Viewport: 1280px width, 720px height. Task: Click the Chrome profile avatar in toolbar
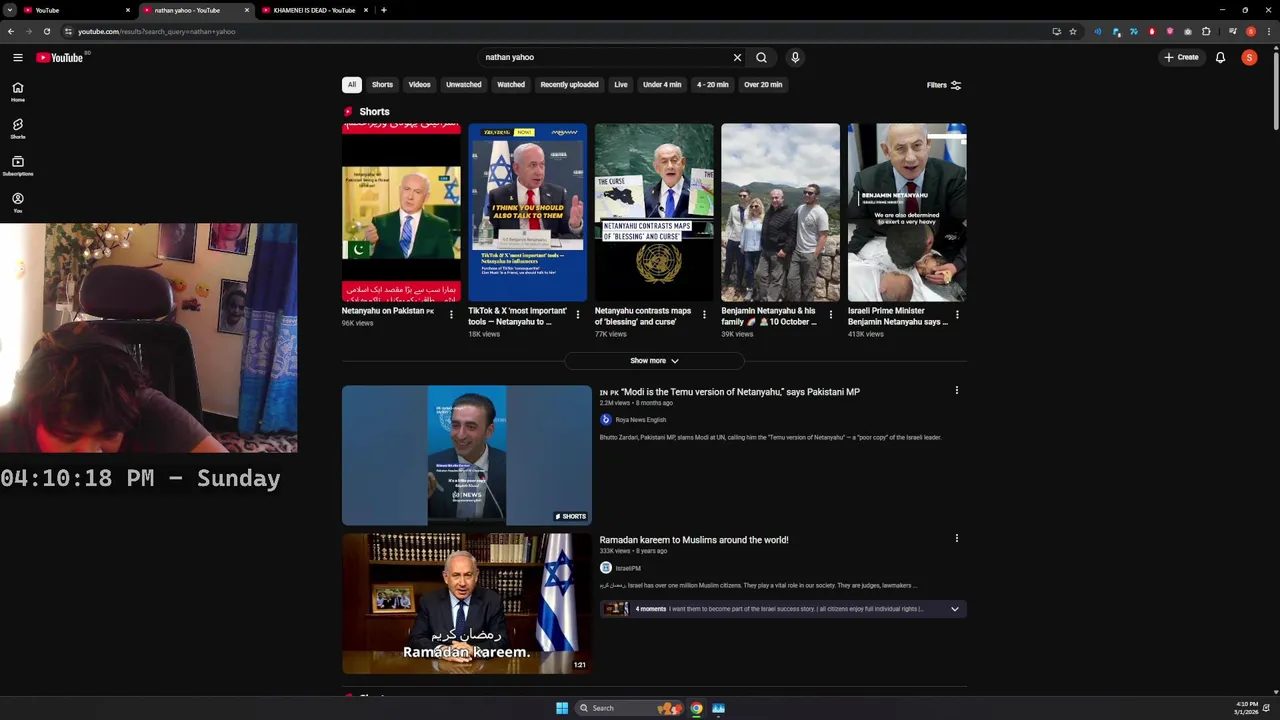pyautogui.click(x=1251, y=31)
